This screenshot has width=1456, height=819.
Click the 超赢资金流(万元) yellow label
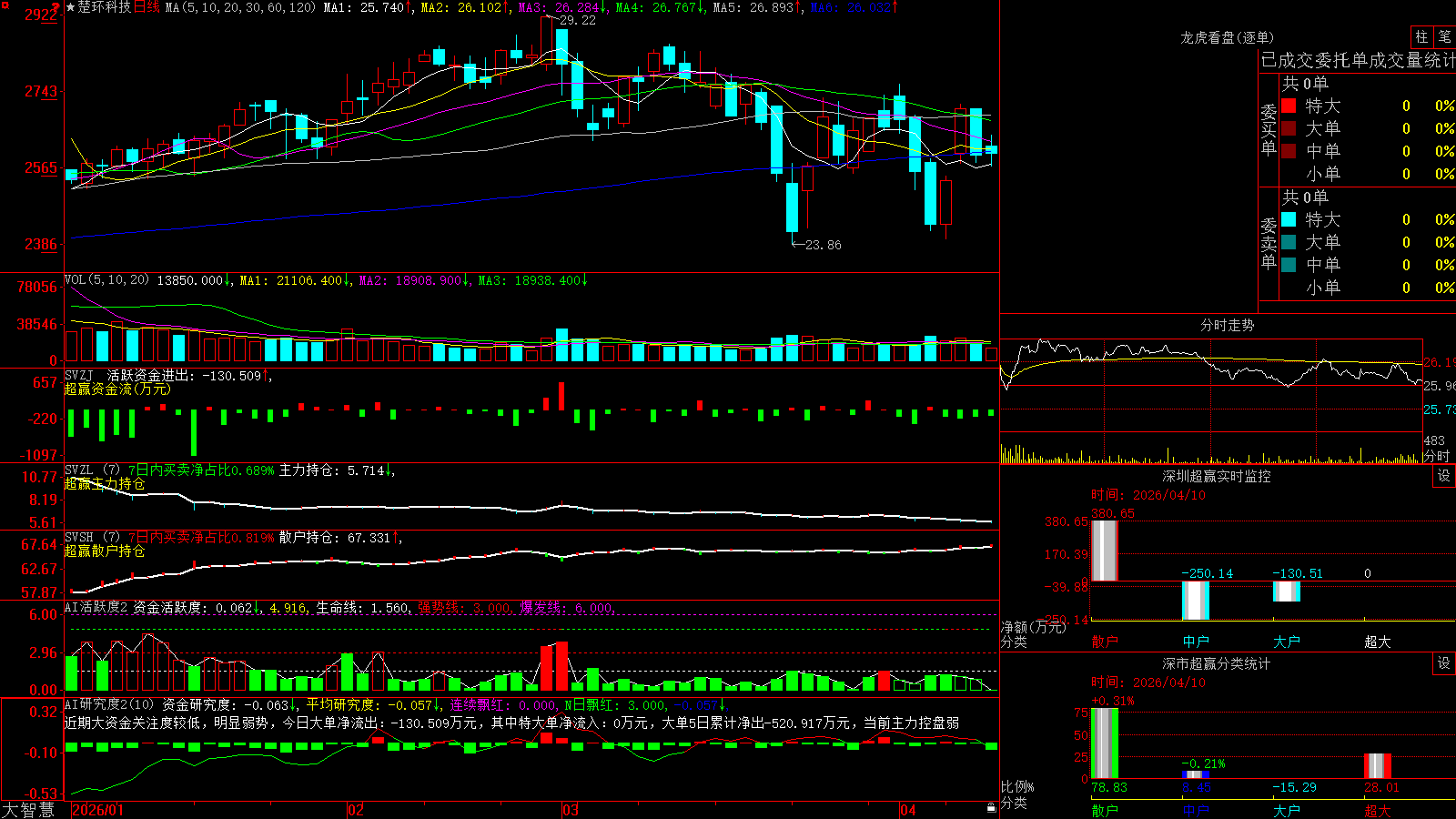[x=117, y=389]
